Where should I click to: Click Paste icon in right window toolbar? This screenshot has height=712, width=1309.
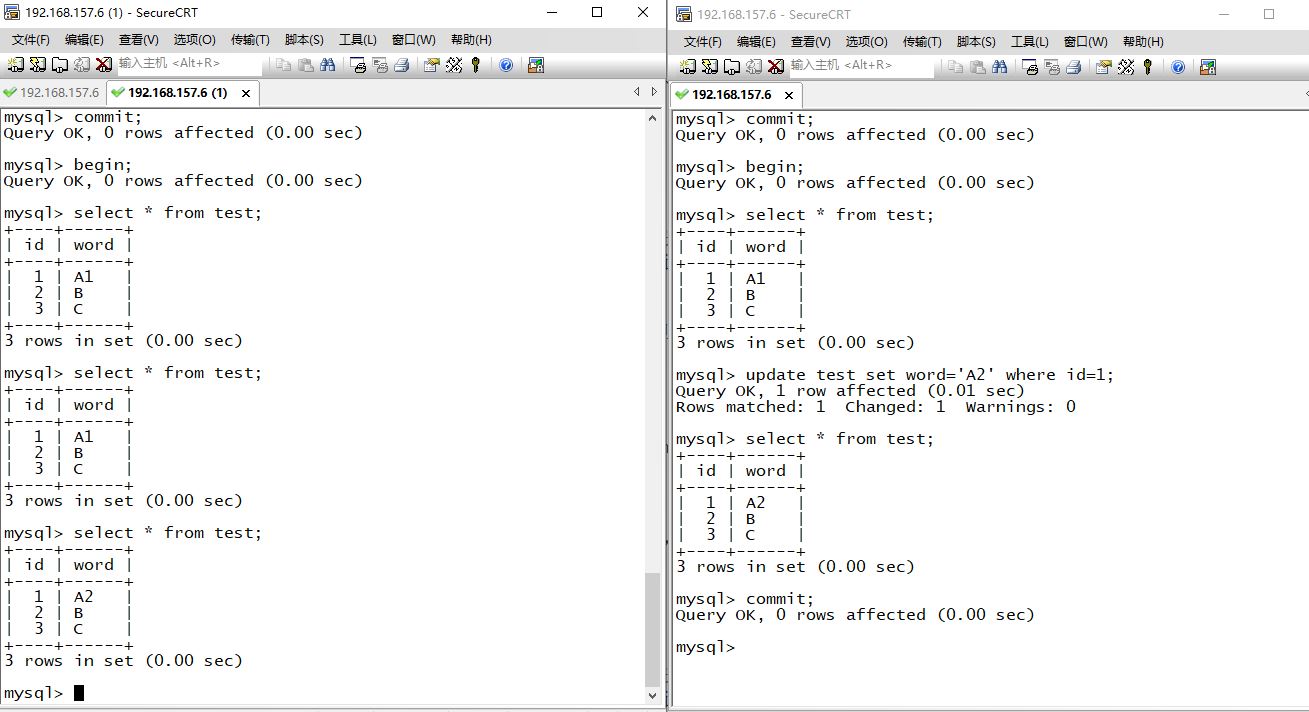point(977,66)
